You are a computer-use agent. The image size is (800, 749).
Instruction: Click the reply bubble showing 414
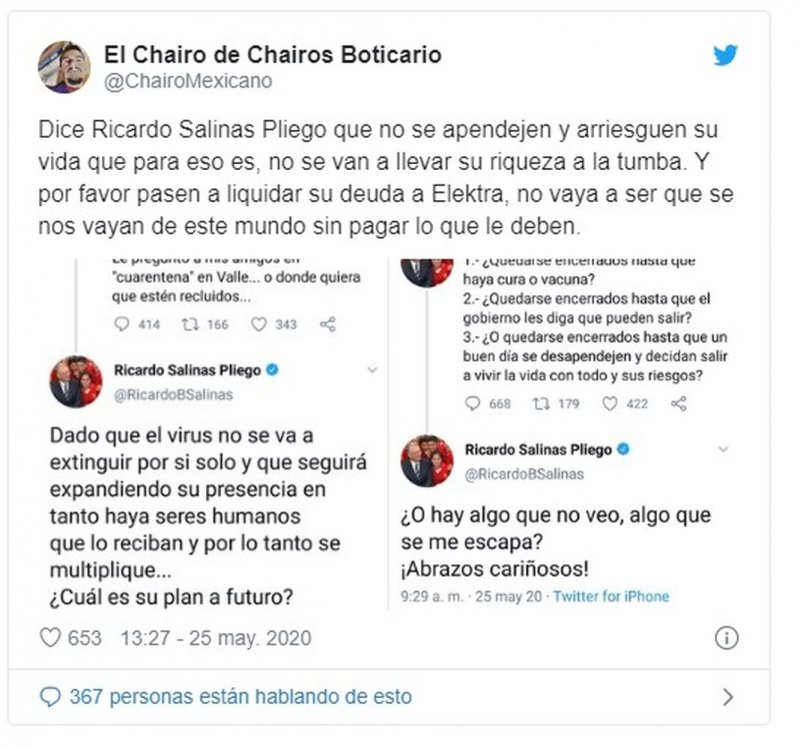coord(121,324)
